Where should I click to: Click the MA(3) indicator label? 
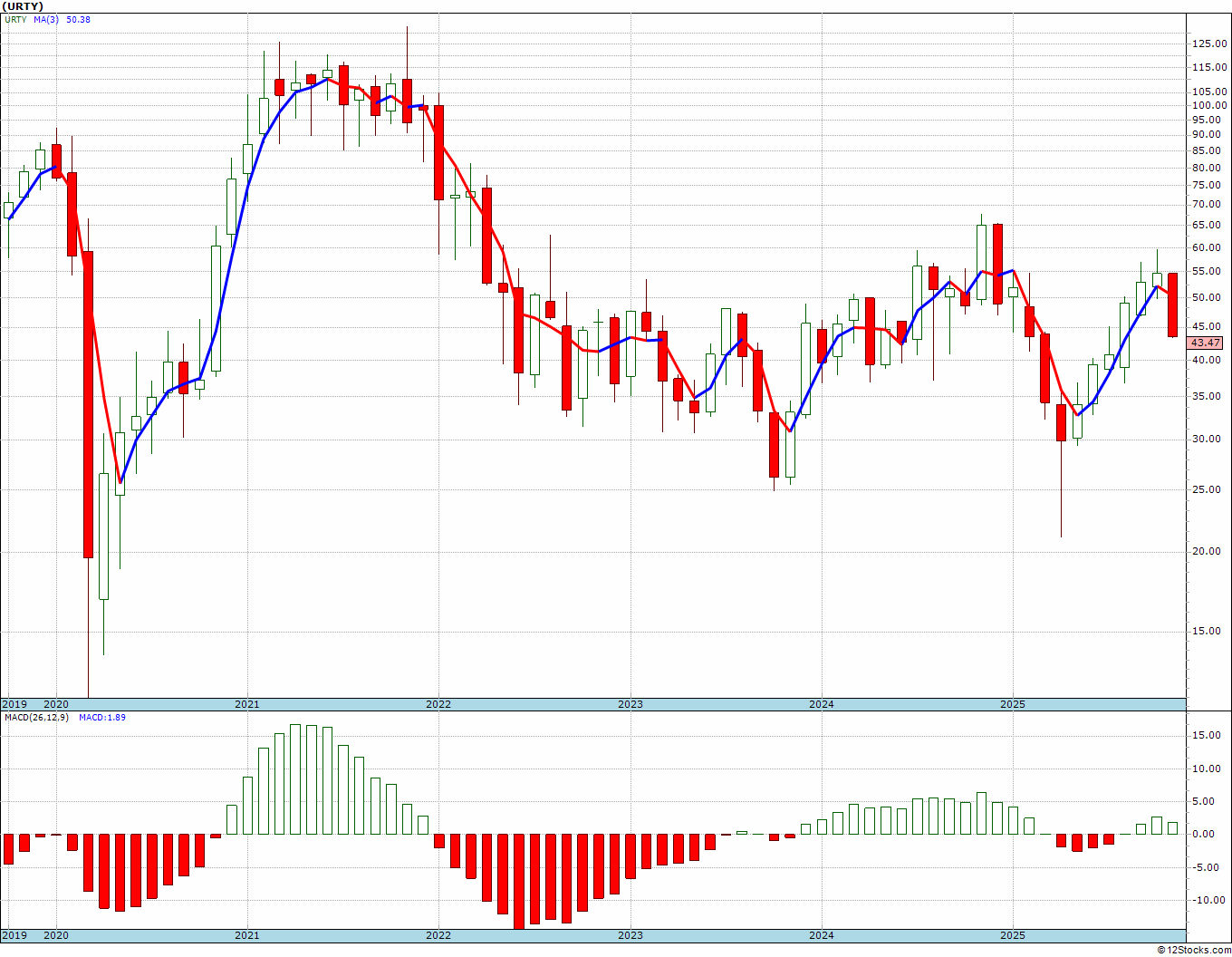(x=46, y=19)
